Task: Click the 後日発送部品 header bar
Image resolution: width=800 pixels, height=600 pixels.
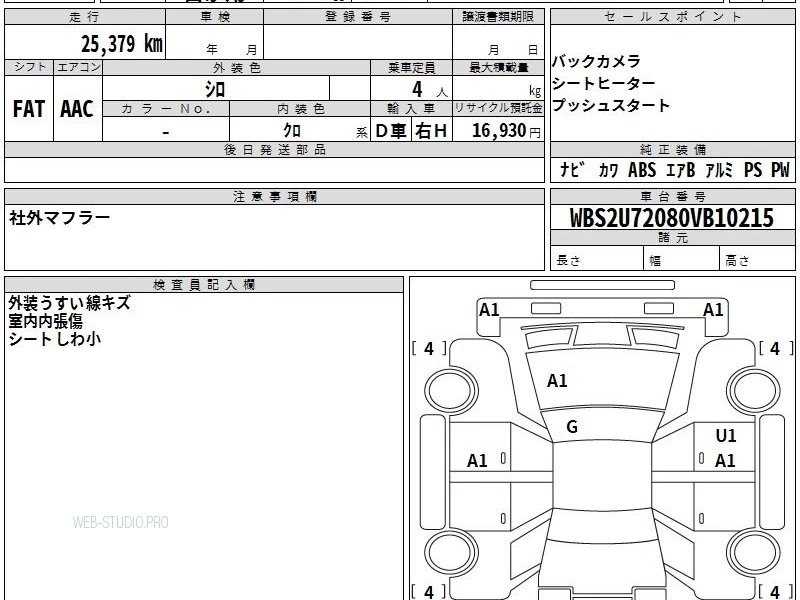Action: (x=274, y=150)
